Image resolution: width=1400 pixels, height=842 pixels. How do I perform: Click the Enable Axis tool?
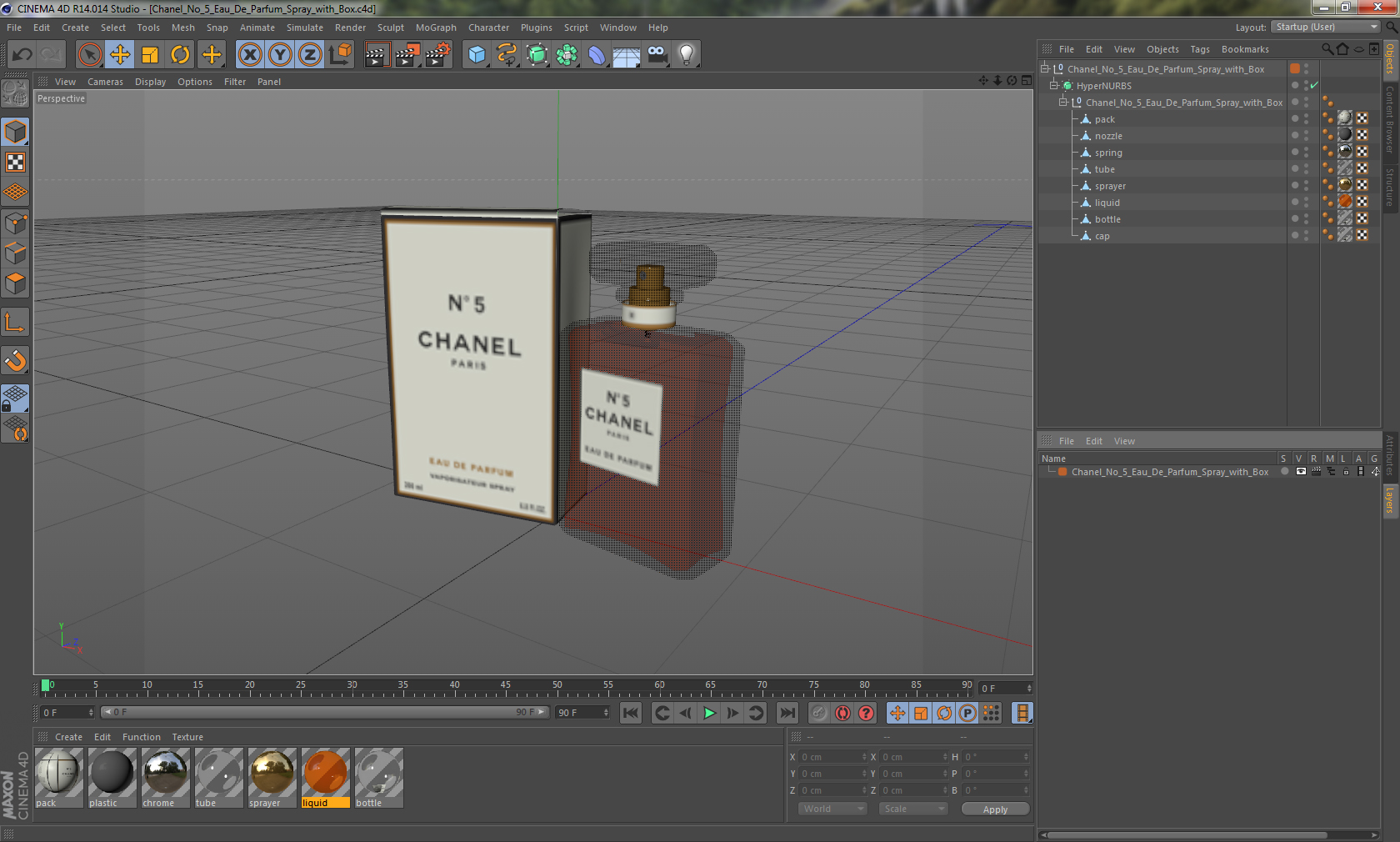pos(16,323)
